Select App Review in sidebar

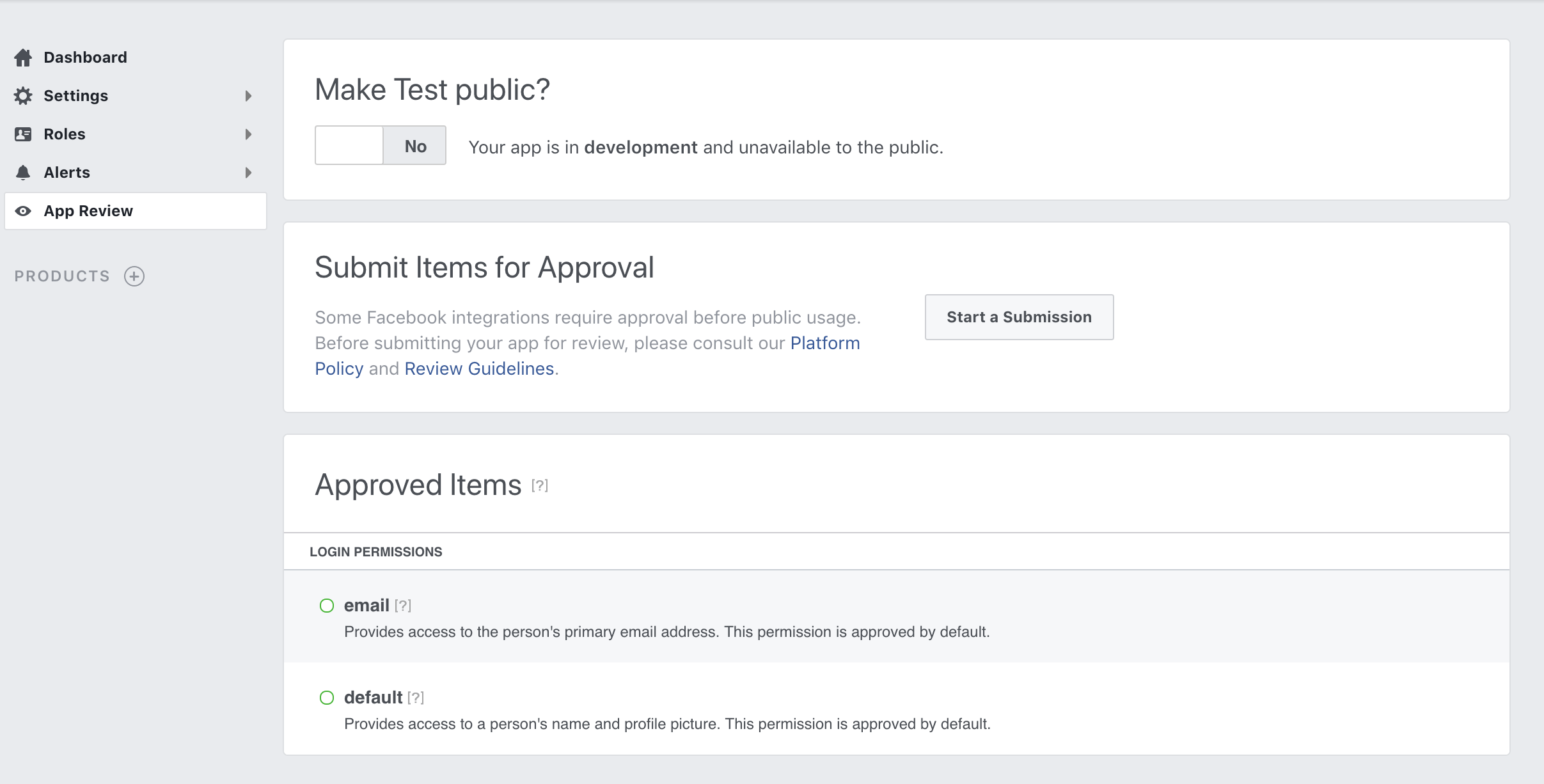click(88, 211)
